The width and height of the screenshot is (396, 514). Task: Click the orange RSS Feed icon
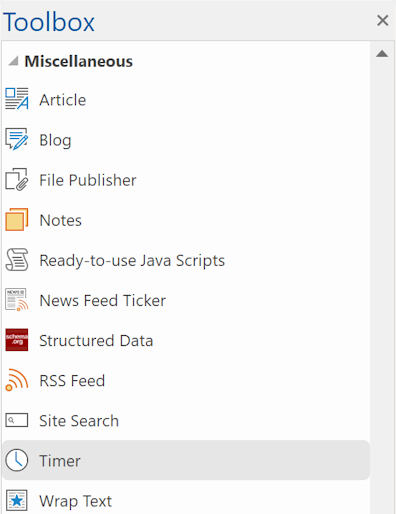point(17,380)
